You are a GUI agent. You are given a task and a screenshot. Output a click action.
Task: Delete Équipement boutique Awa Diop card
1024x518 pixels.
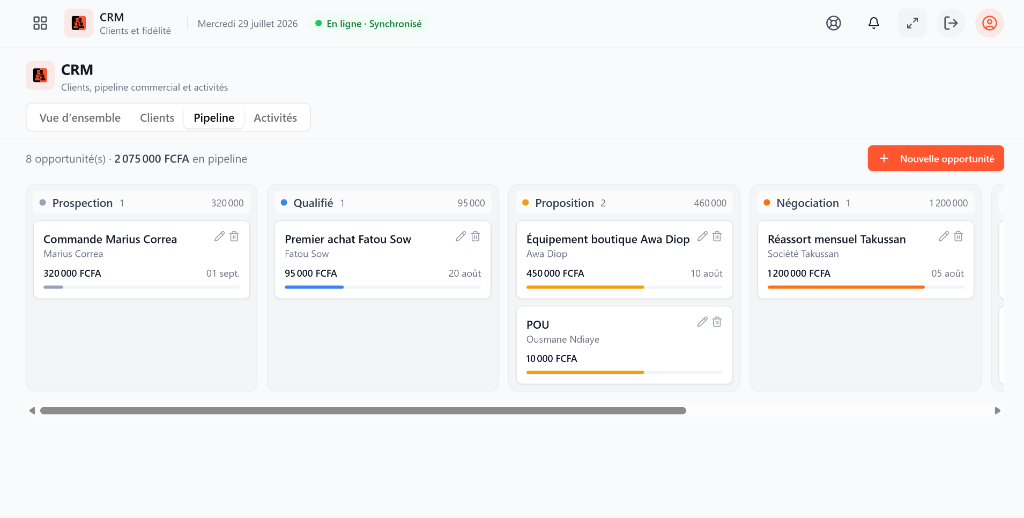coord(717,236)
